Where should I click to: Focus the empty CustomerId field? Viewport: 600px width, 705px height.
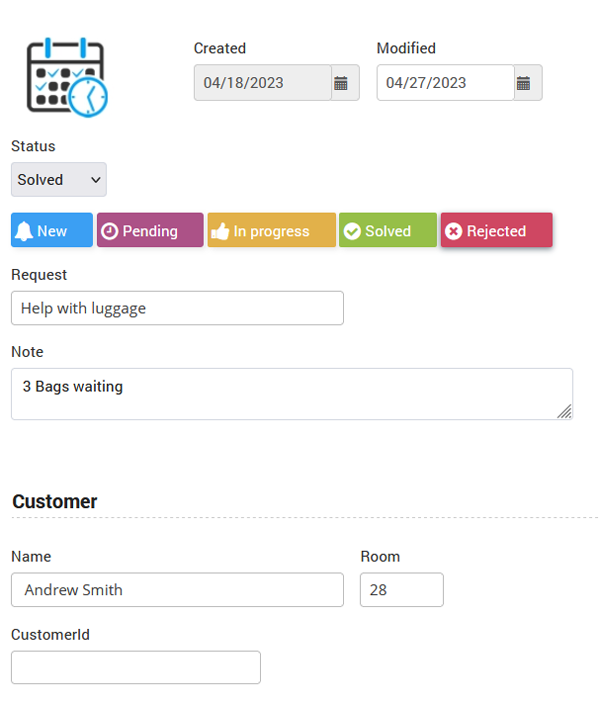(x=135, y=667)
